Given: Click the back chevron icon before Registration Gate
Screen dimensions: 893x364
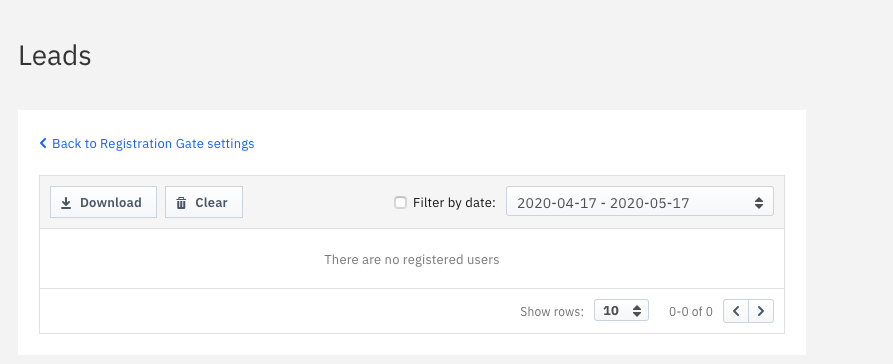Looking at the screenshot, I should pos(43,143).
